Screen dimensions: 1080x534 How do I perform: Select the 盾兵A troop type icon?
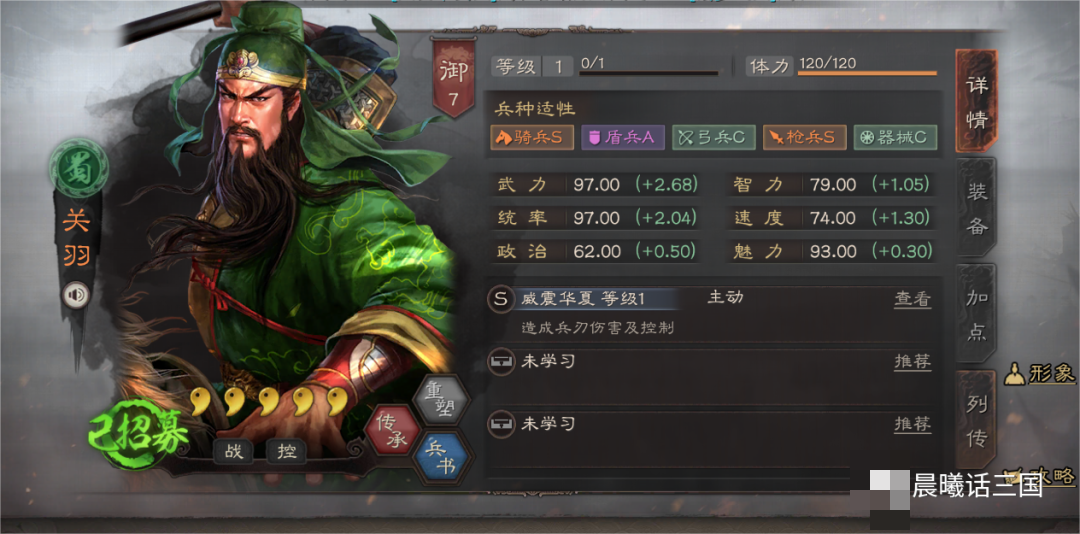pyautogui.click(x=623, y=137)
